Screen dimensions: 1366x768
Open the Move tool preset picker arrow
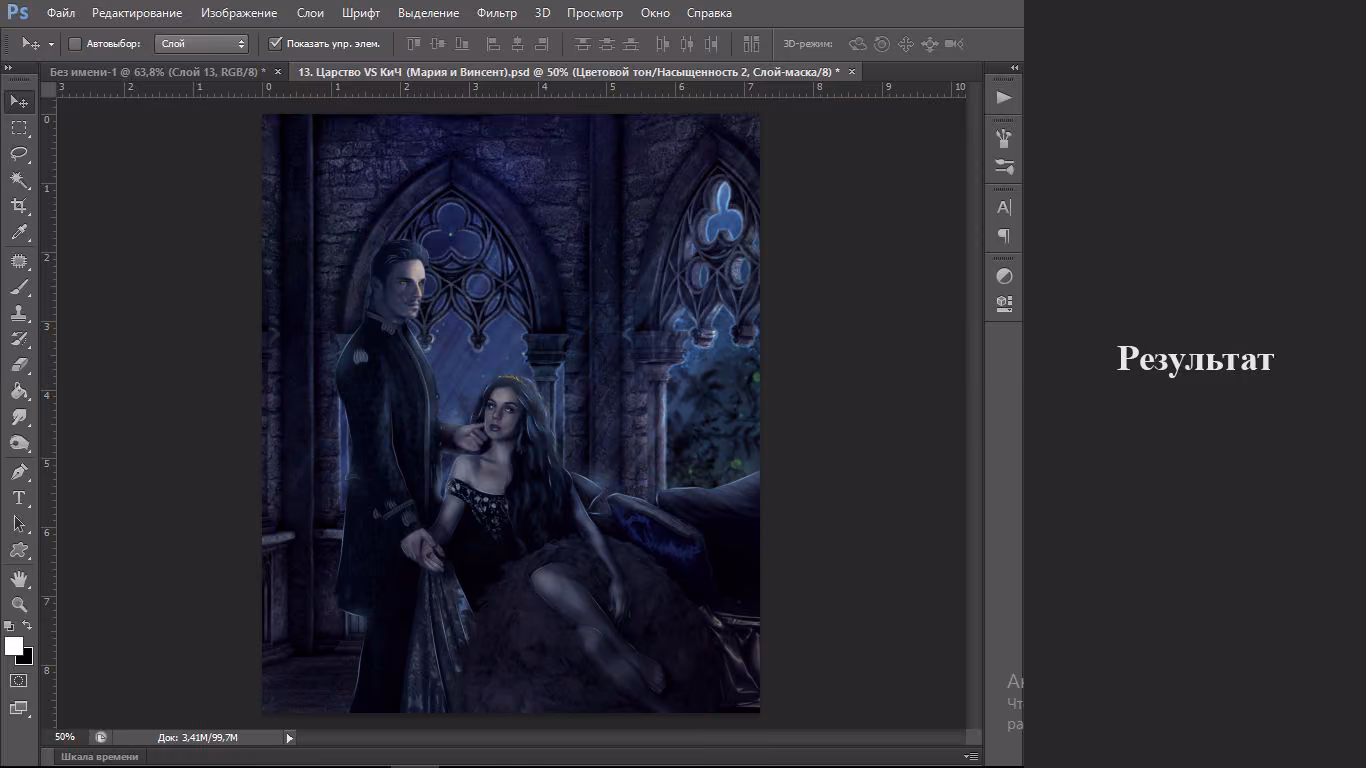tap(51, 45)
